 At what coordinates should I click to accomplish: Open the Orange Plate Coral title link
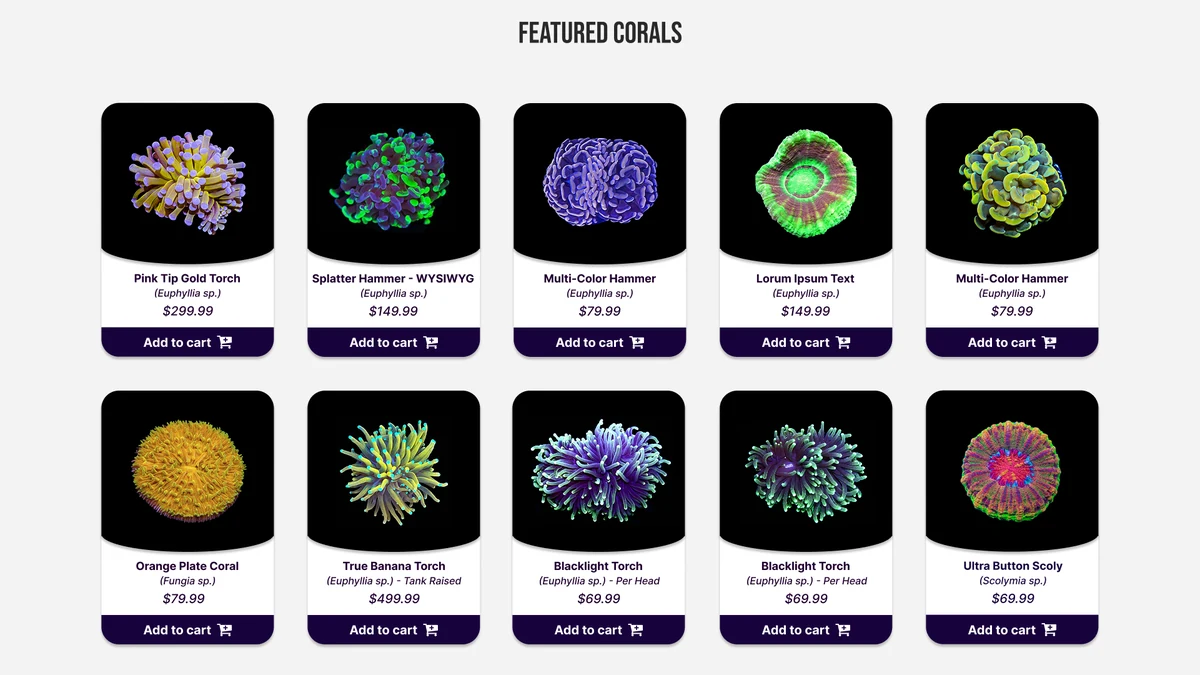pos(187,566)
